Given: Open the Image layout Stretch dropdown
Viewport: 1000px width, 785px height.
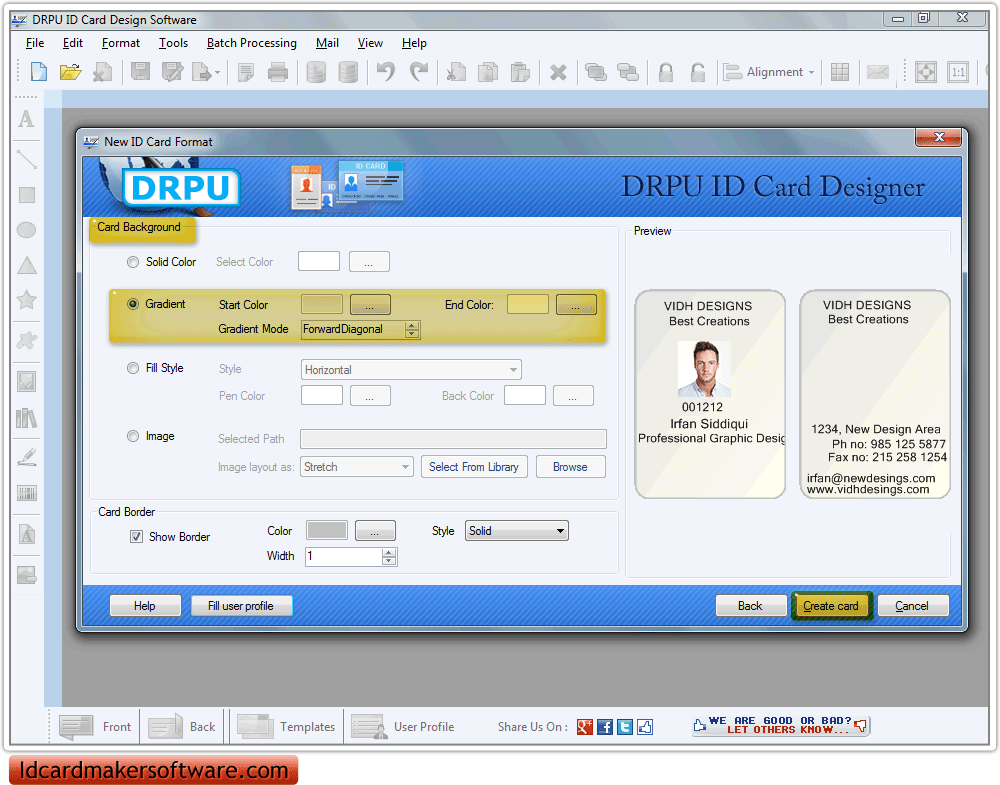Looking at the screenshot, I should [357, 467].
